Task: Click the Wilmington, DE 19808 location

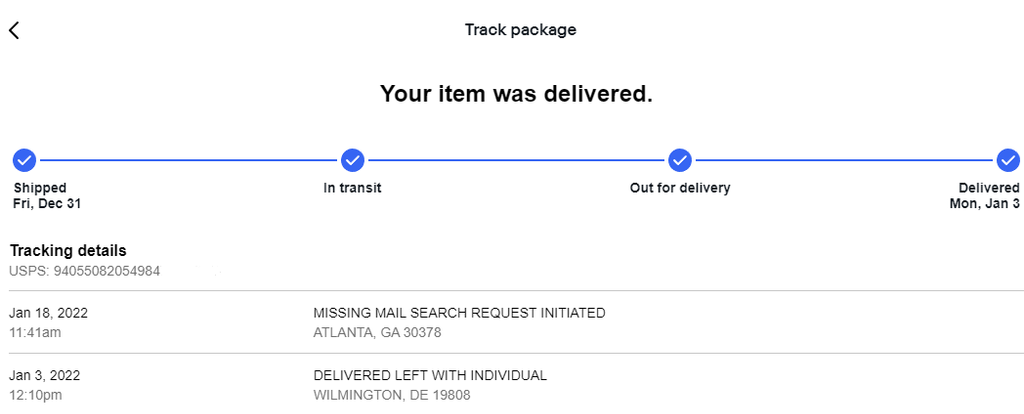Action: tap(391, 395)
